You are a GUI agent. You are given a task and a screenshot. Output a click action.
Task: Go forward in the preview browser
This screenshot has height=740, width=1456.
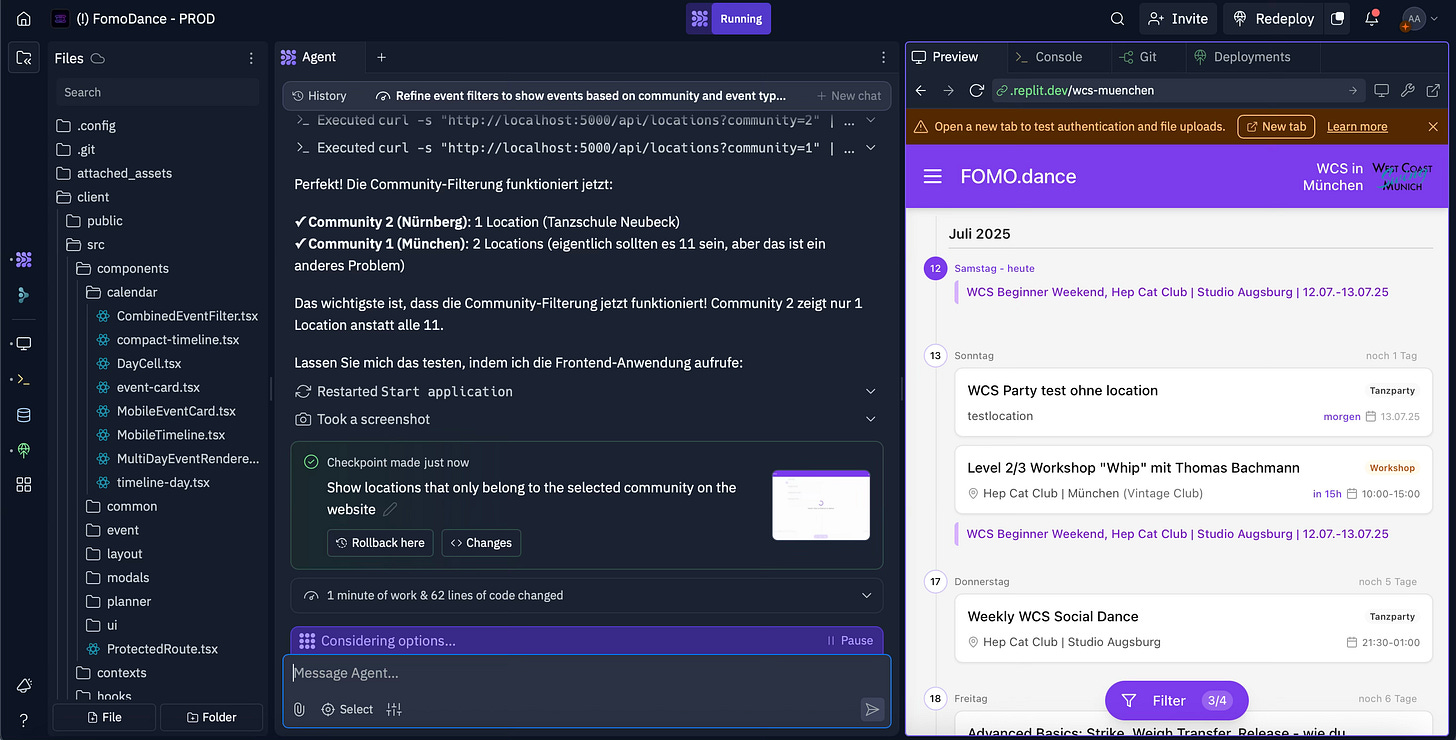[x=949, y=90]
